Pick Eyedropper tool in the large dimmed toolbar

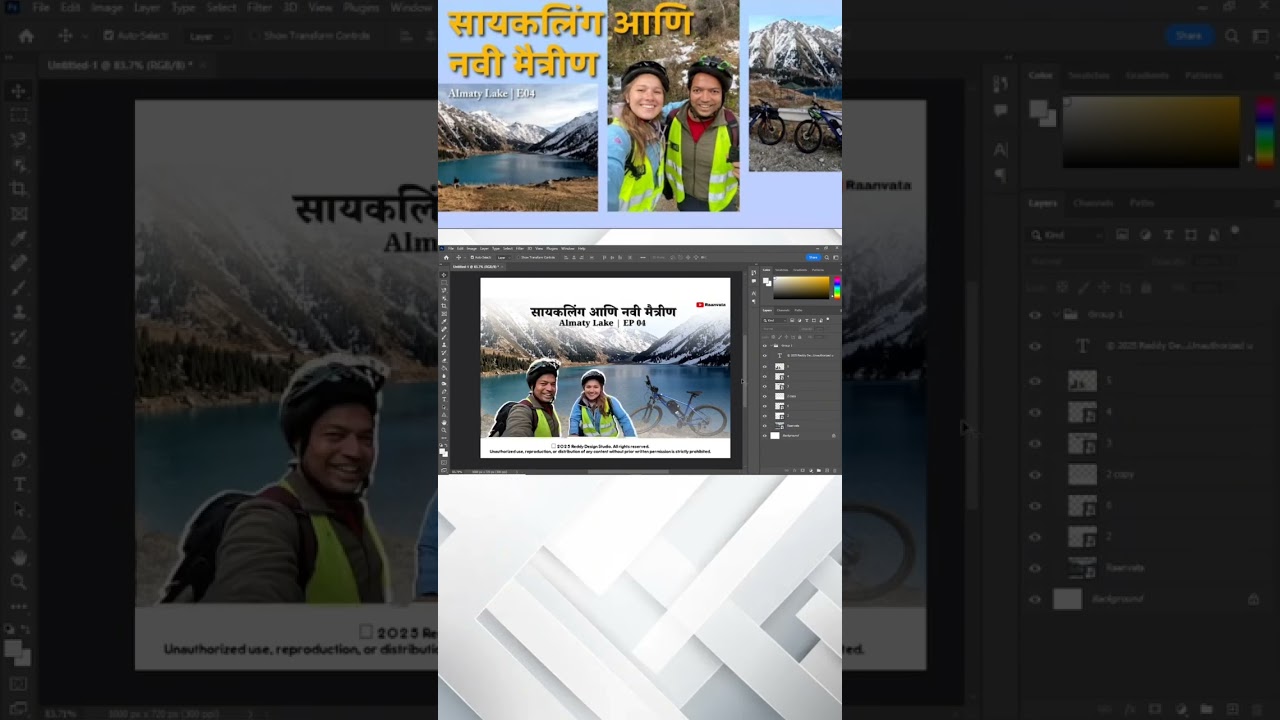(x=18, y=238)
